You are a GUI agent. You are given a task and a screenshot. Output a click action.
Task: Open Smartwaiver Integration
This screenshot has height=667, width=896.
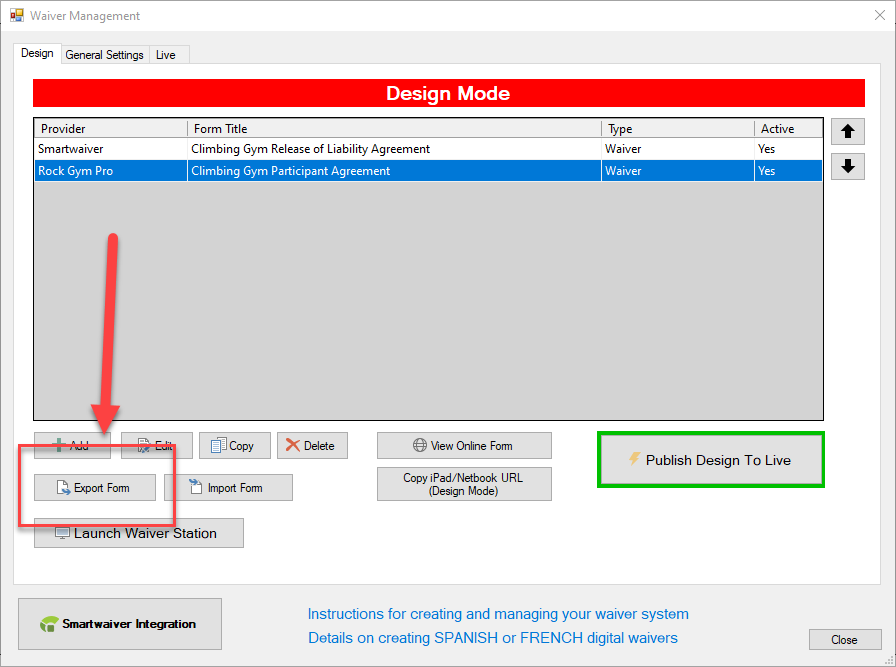point(120,624)
